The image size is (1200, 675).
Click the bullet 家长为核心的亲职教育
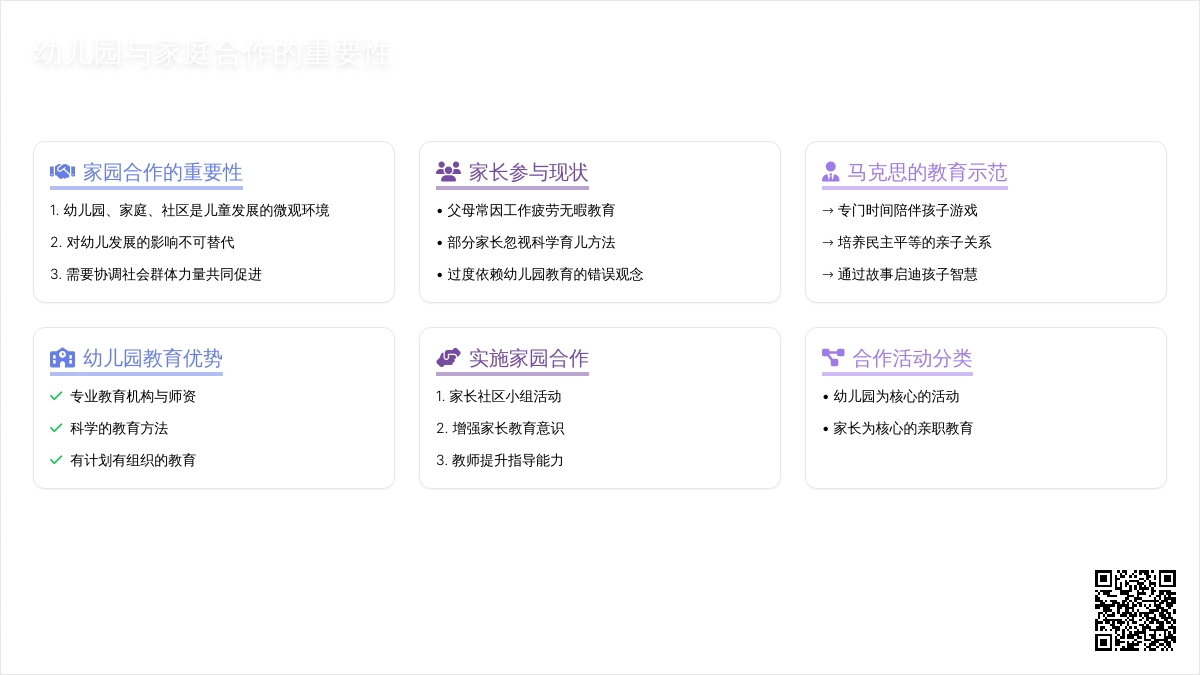coord(898,428)
